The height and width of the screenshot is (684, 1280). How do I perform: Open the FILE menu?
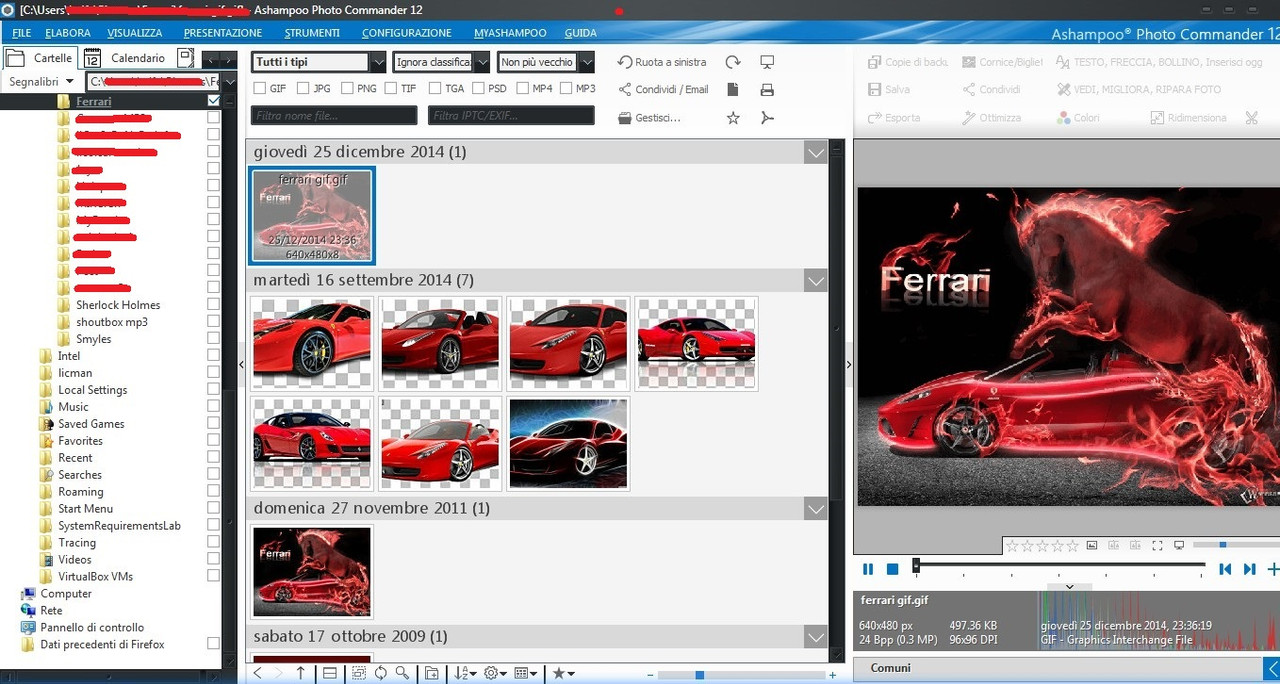click(x=21, y=33)
